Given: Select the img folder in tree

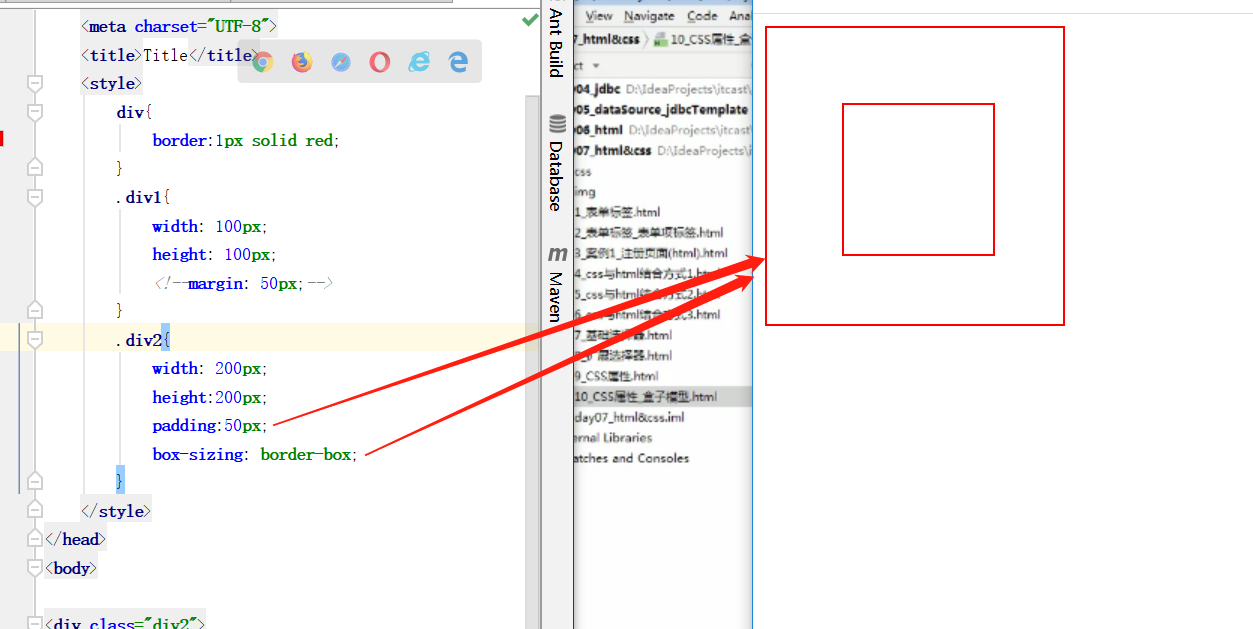Looking at the screenshot, I should [x=585, y=191].
